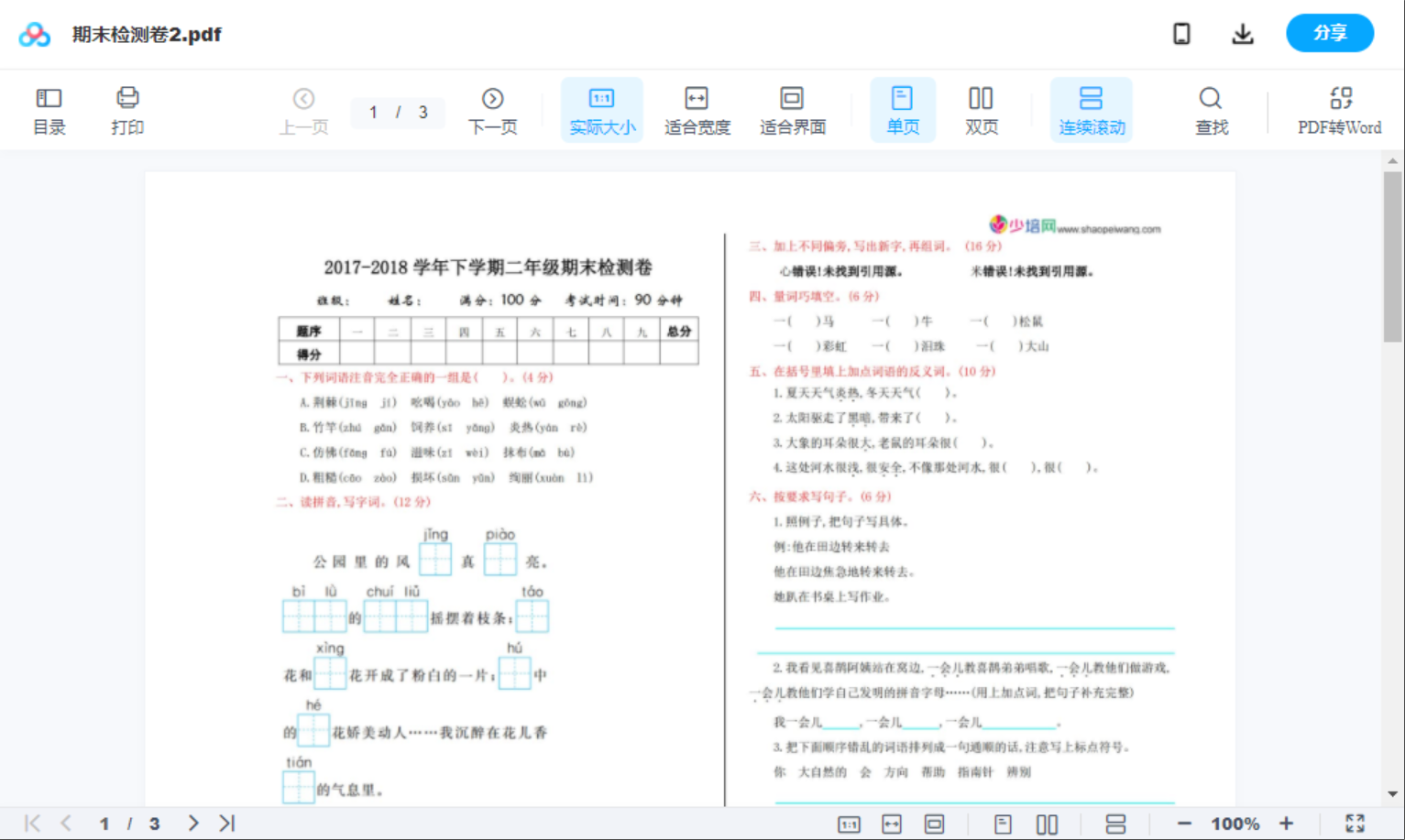Click the blue 分享 share button

click(1329, 34)
